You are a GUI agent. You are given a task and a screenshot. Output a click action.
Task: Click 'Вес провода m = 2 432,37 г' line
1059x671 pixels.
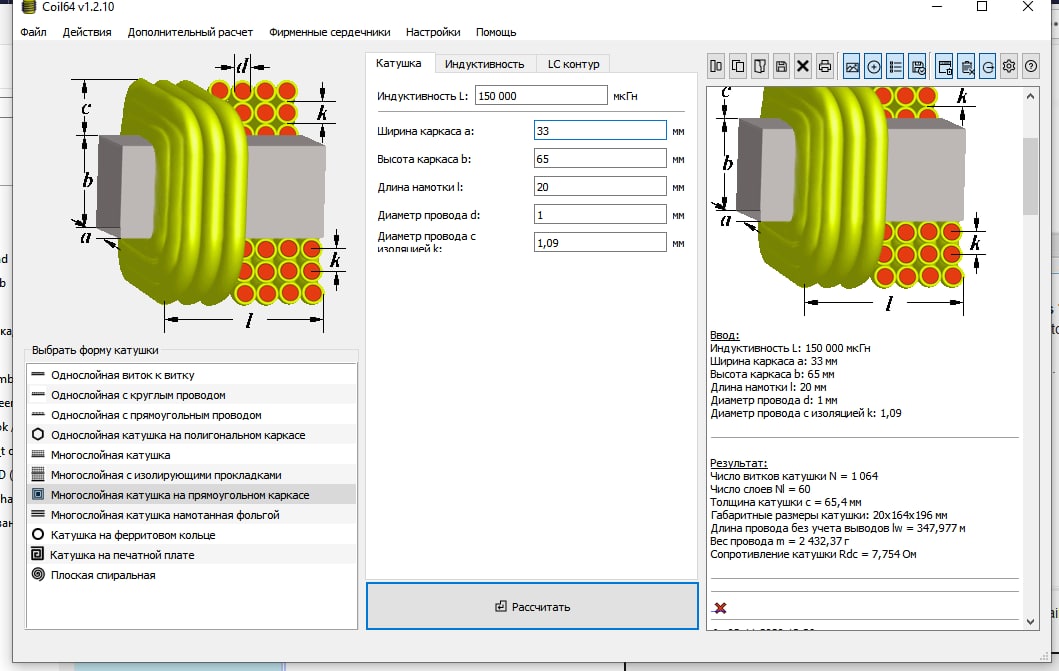779,541
